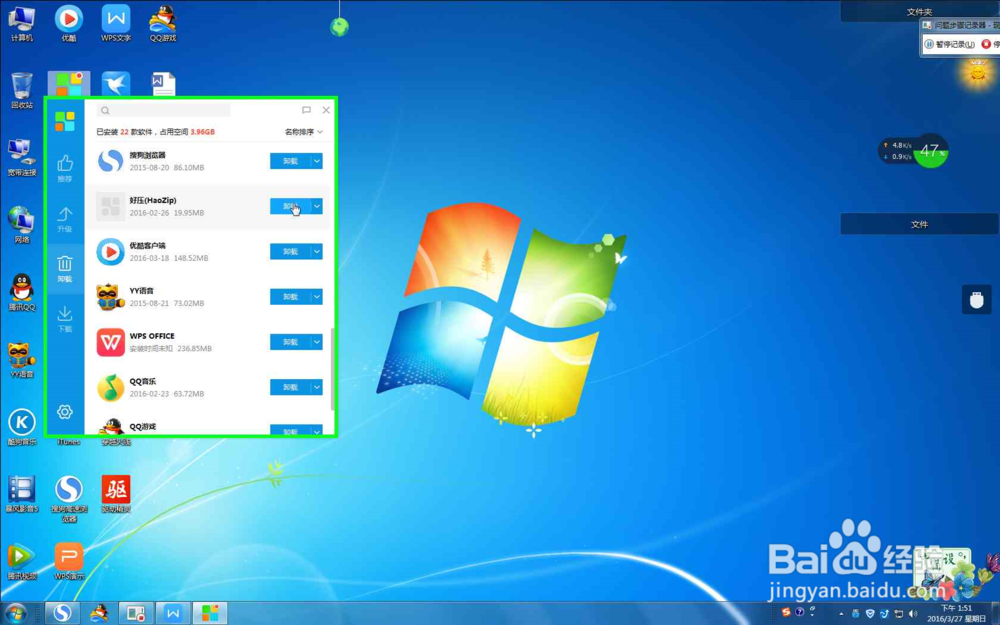The image size is (1000, 625).
Task: Open the 搜狗高速浏览器 desktop shortcut
Action: [x=69, y=499]
